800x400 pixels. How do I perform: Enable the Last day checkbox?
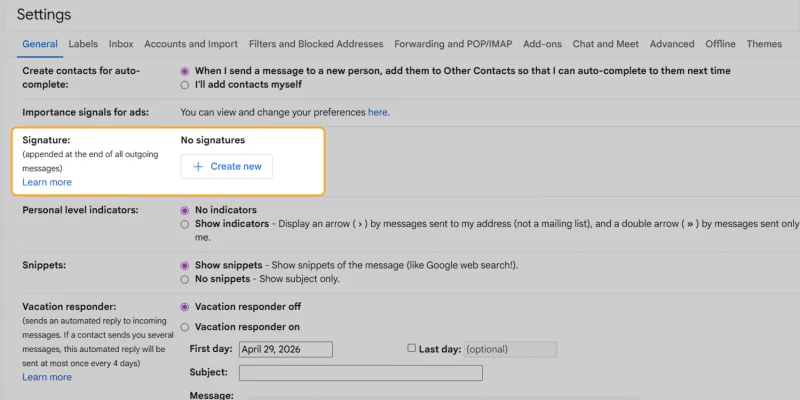pos(411,348)
